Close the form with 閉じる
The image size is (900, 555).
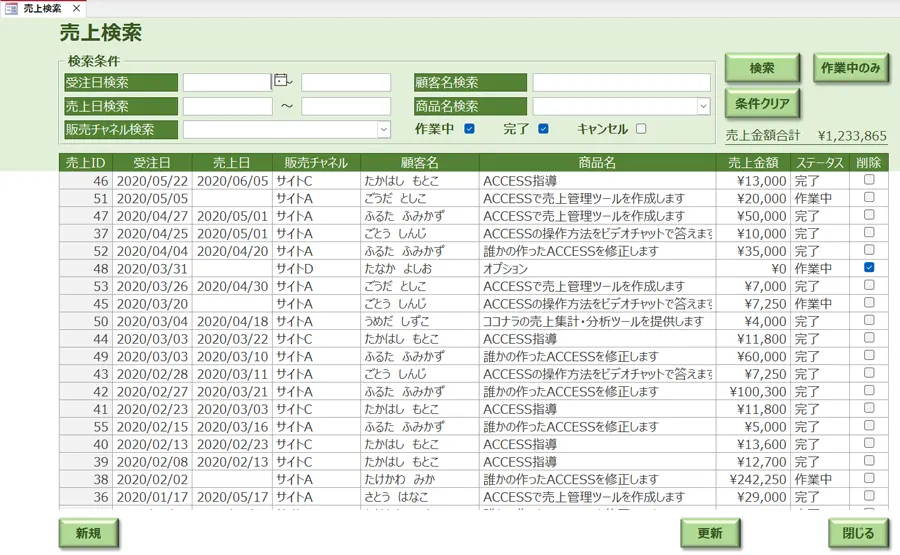point(857,534)
